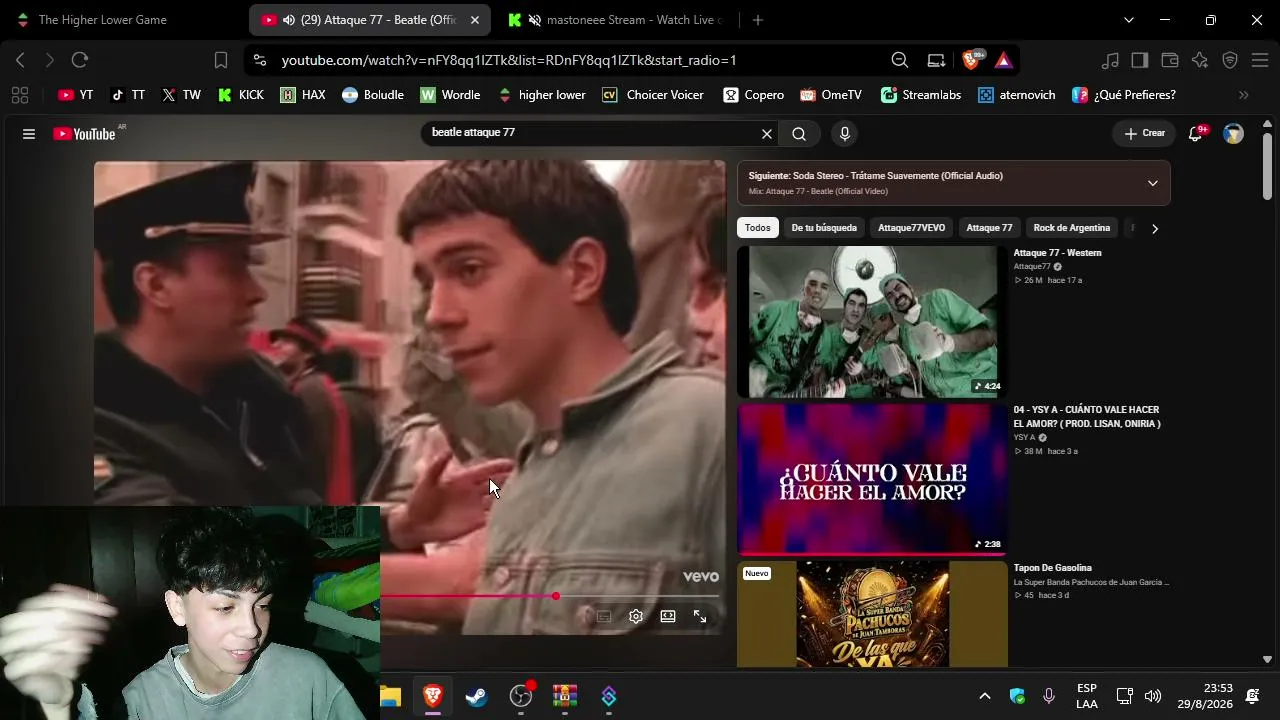Open the YouTube guide hamburger menu
The width and height of the screenshot is (1280, 720).
[29, 134]
